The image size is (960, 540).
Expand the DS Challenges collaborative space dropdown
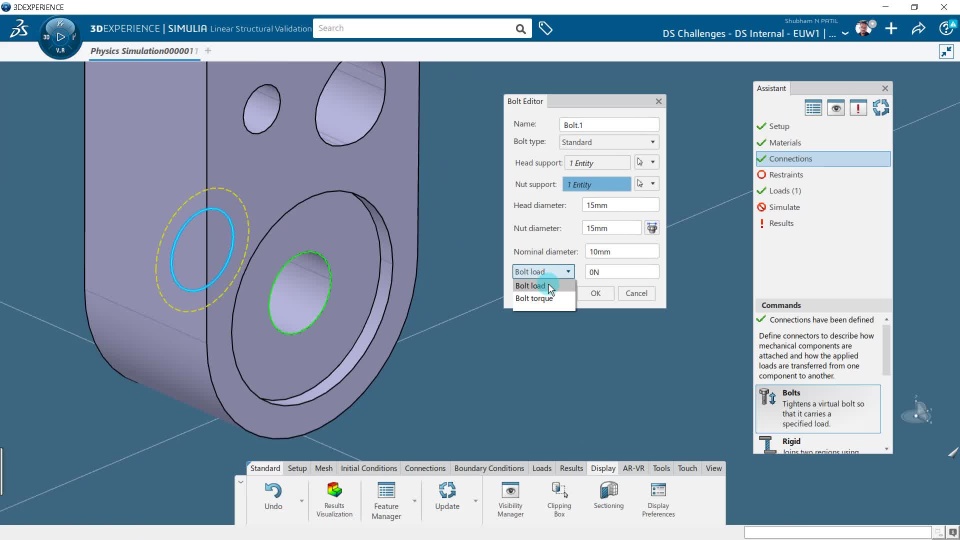[x=845, y=34]
